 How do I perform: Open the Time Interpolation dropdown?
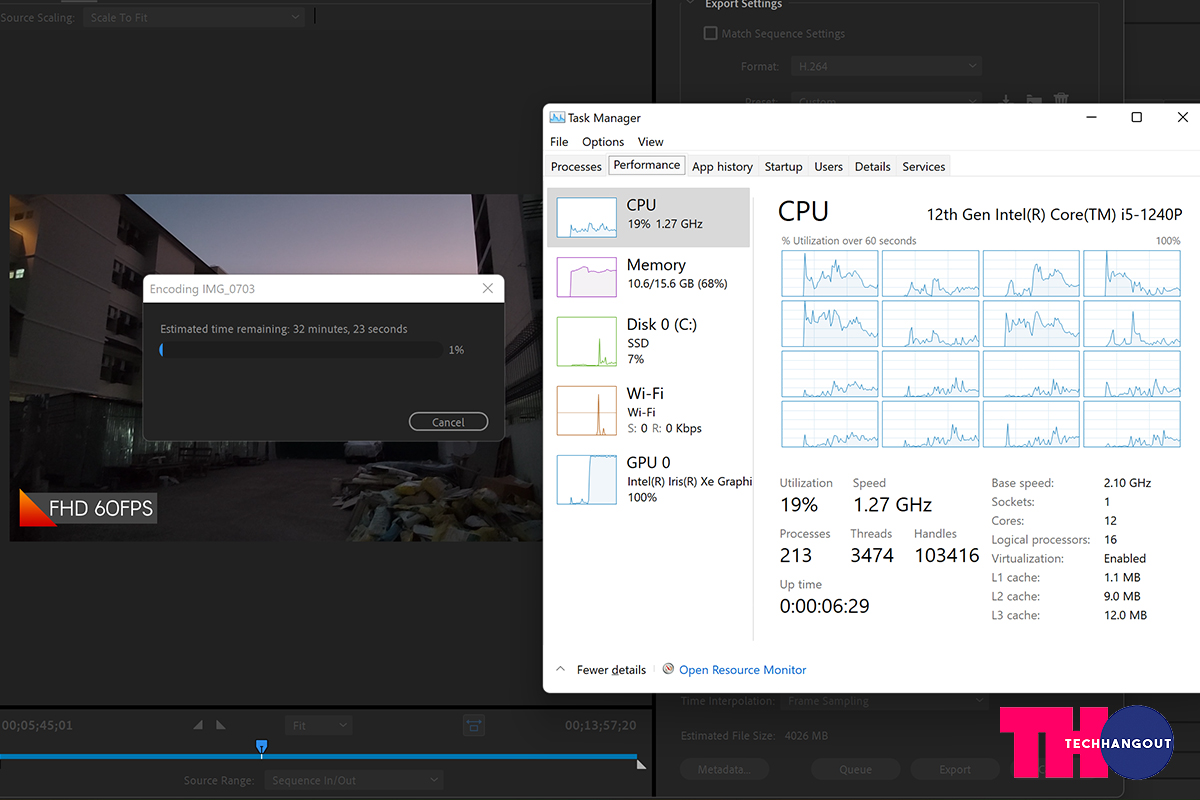tap(885, 701)
